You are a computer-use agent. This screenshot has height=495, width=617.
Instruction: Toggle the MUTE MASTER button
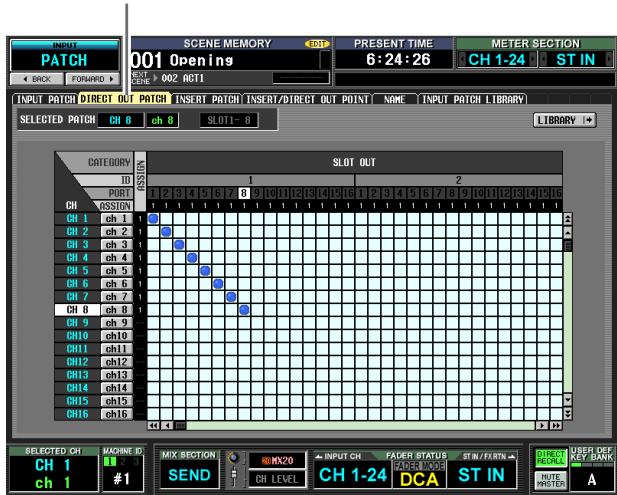pyautogui.click(x=550, y=480)
